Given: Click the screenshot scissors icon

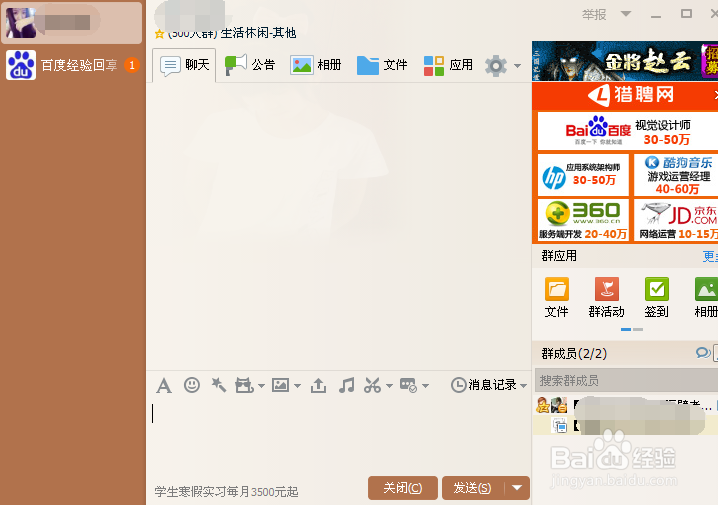Looking at the screenshot, I should [x=373, y=386].
